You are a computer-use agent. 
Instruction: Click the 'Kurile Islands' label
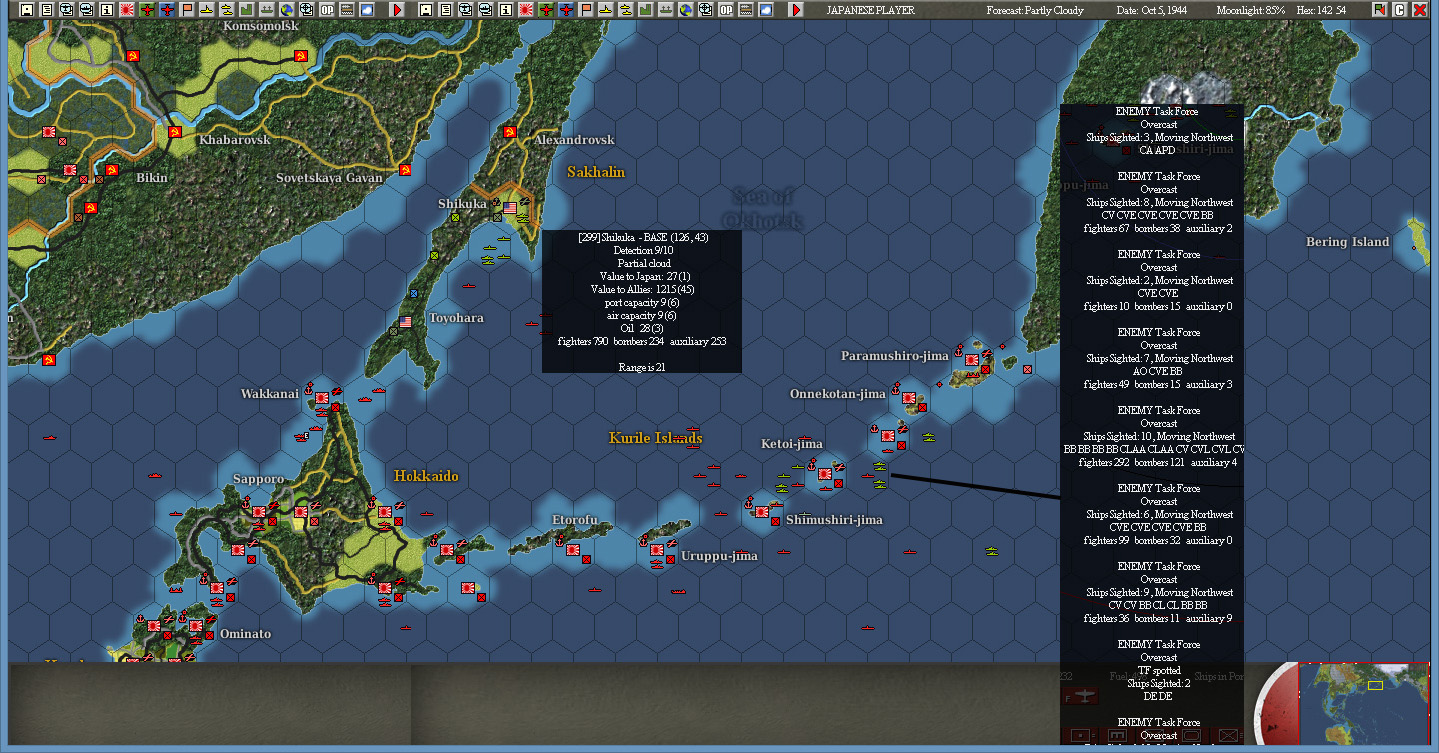pos(656,438)
